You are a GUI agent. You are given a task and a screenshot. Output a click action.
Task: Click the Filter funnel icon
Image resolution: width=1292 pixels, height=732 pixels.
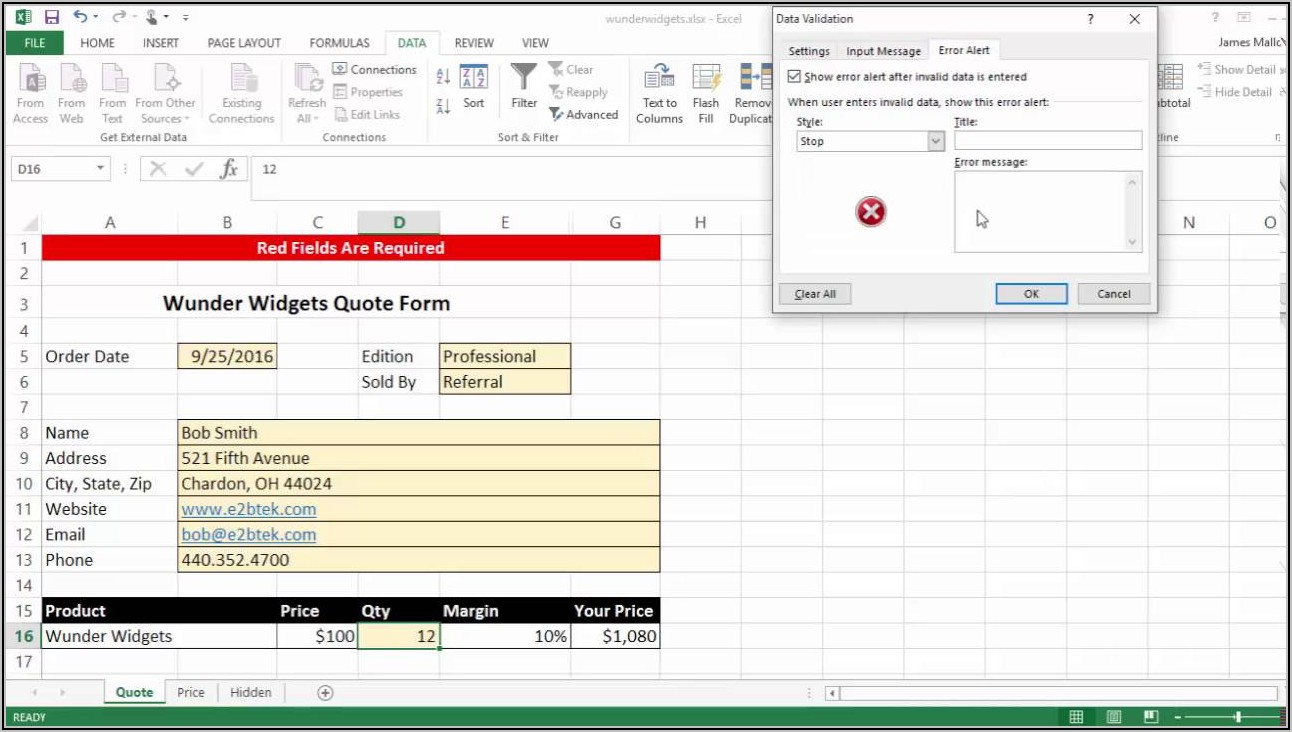524,78
